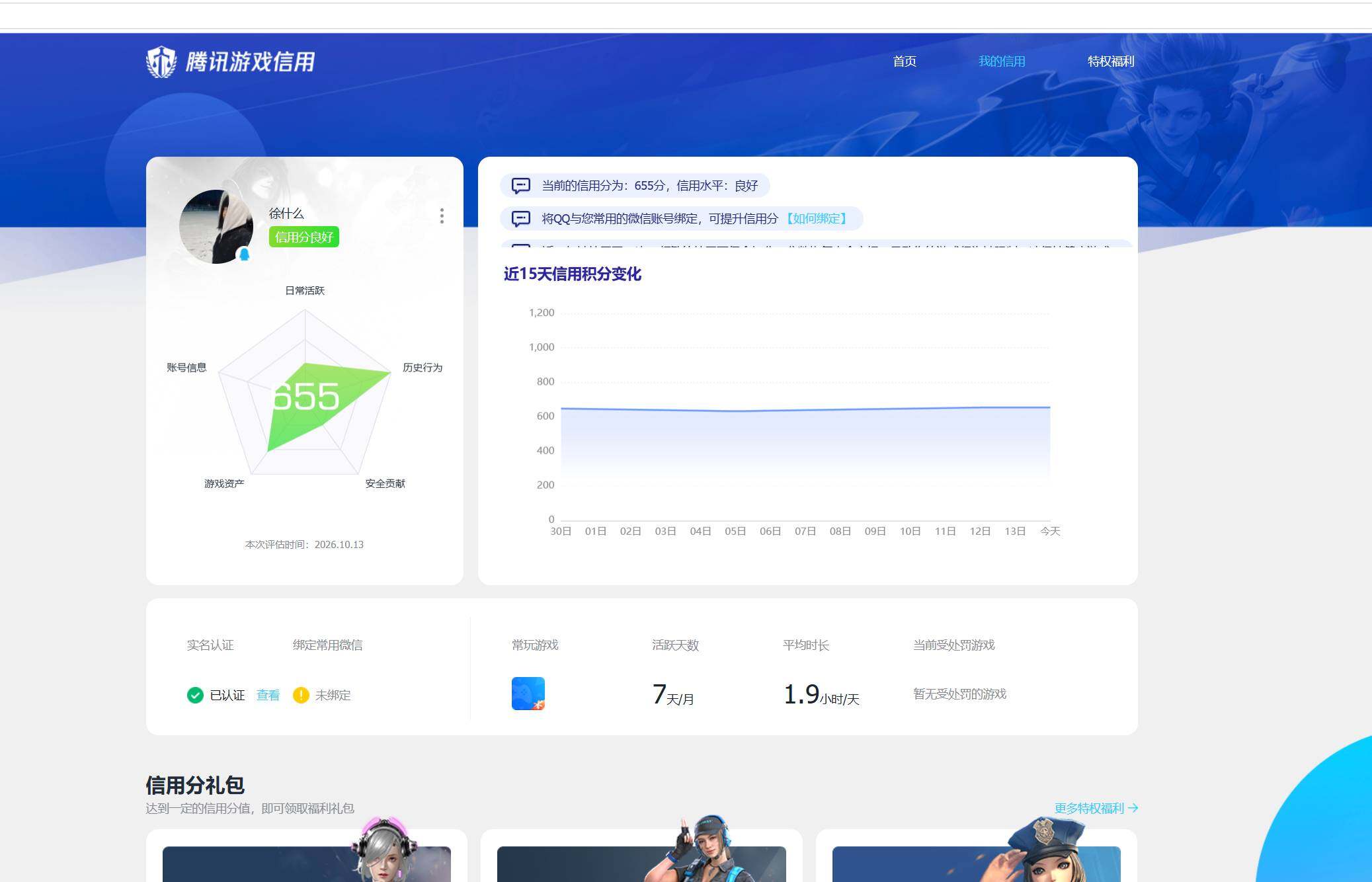
Task: Click 05日 label on chart axis
Action: click(x=735, y=531)
